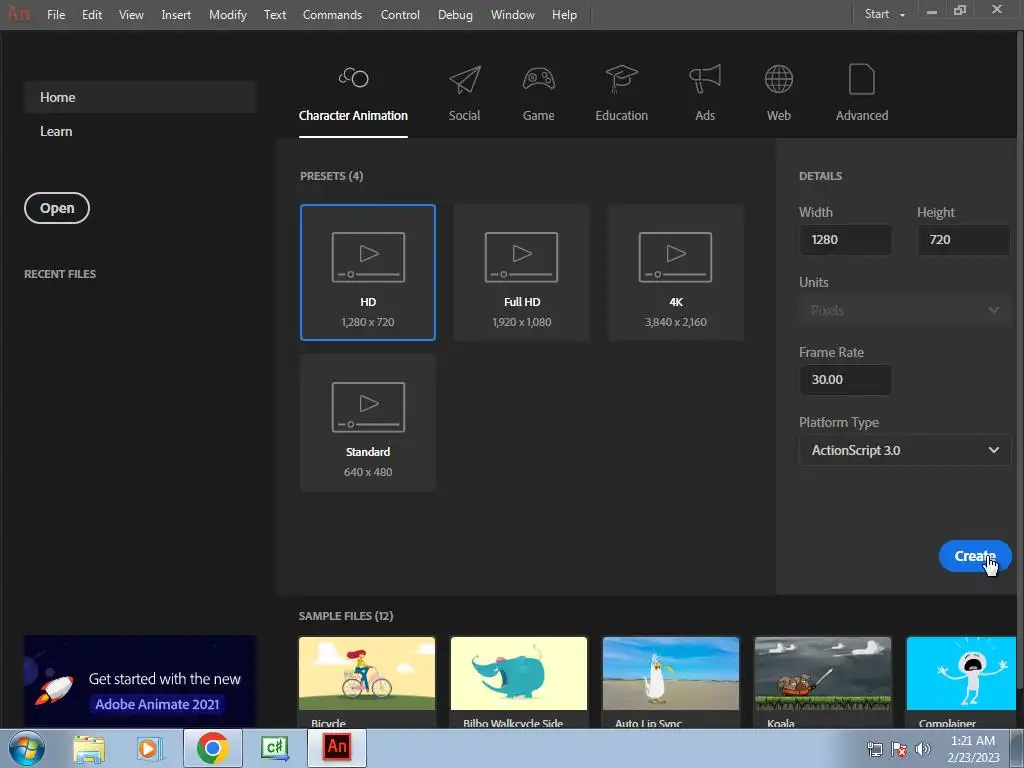Open the Text menu

coord(275,14)
